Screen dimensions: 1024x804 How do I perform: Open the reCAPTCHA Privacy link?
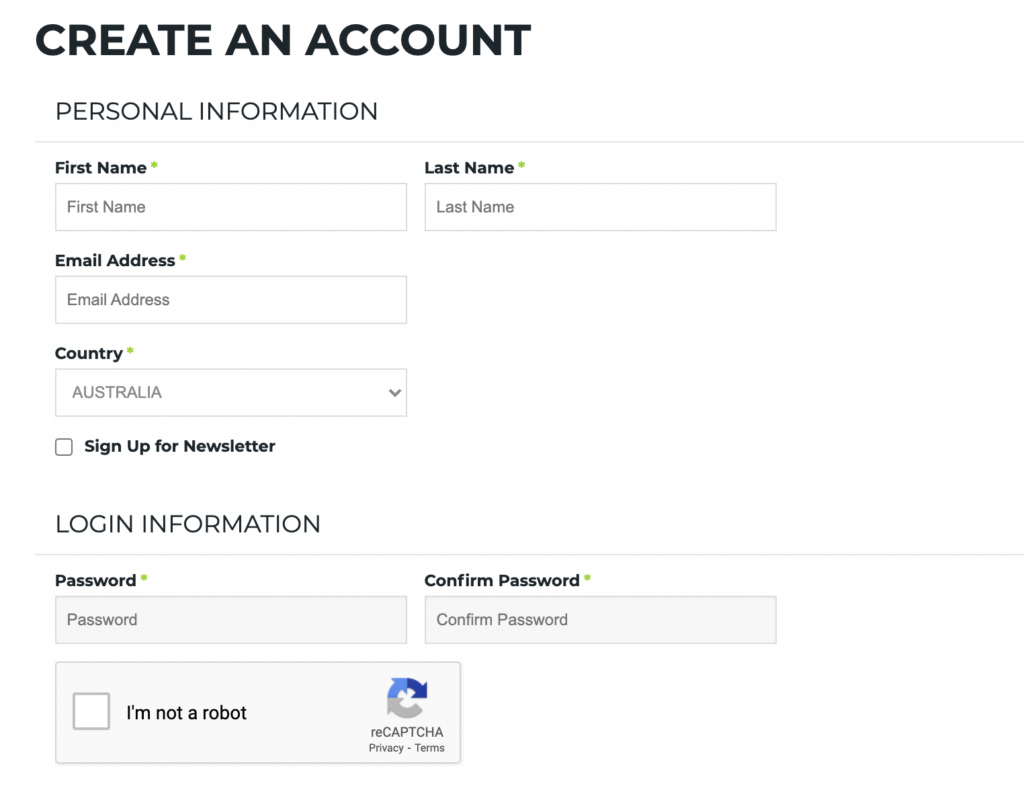(386, 748)
